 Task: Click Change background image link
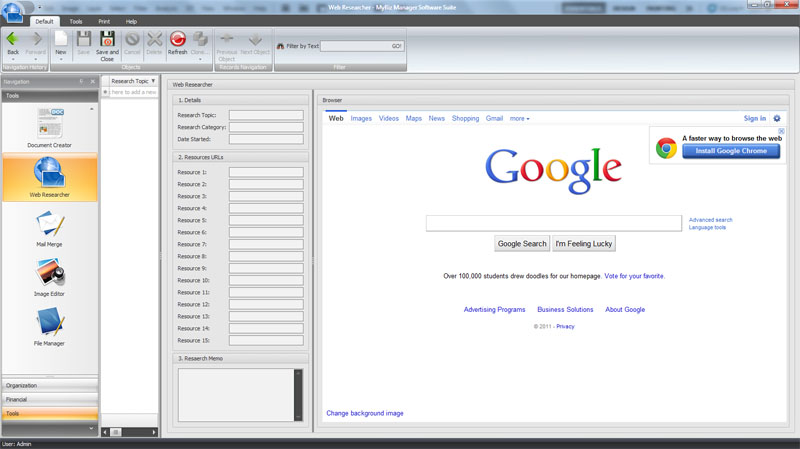click(365, 413)
